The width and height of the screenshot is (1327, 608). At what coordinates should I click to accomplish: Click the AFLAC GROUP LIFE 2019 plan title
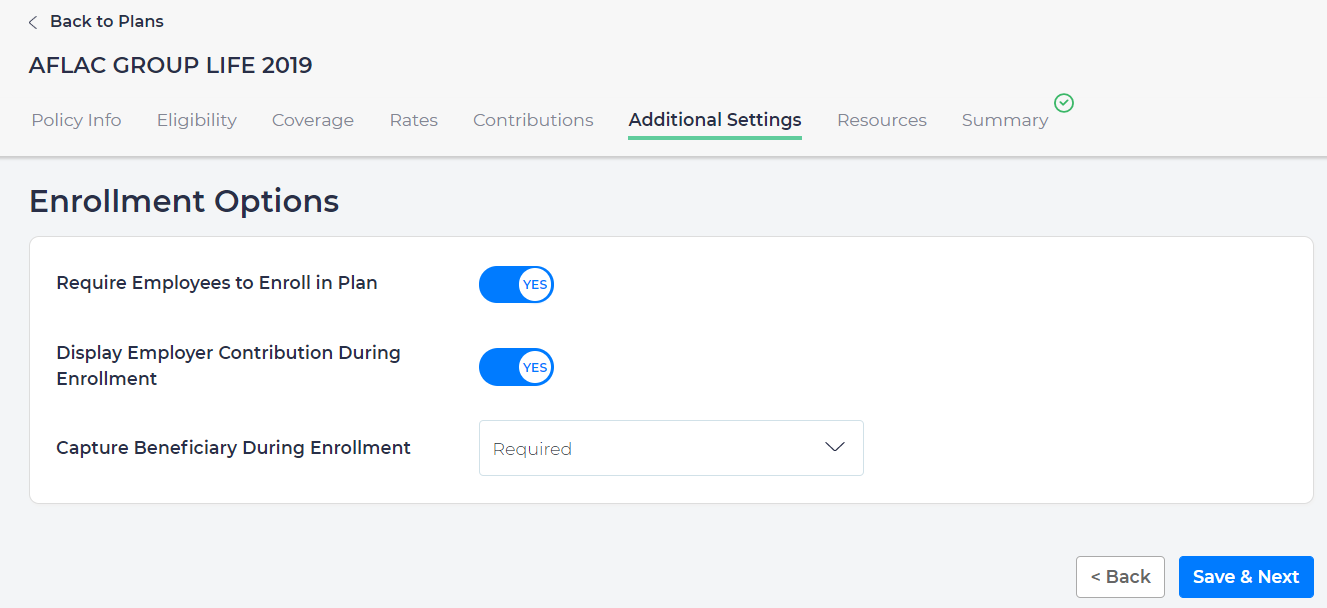(x=171, y=66)
